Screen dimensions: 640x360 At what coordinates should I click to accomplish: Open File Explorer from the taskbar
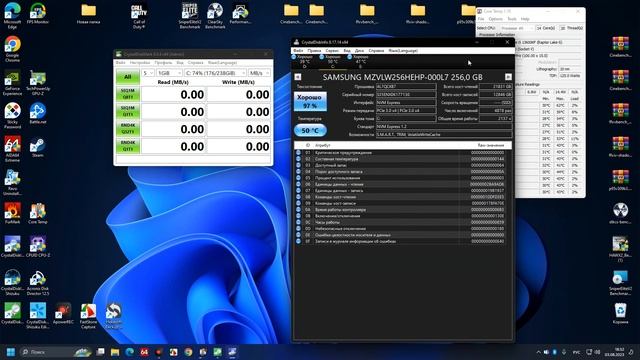(x=115, y=352)
